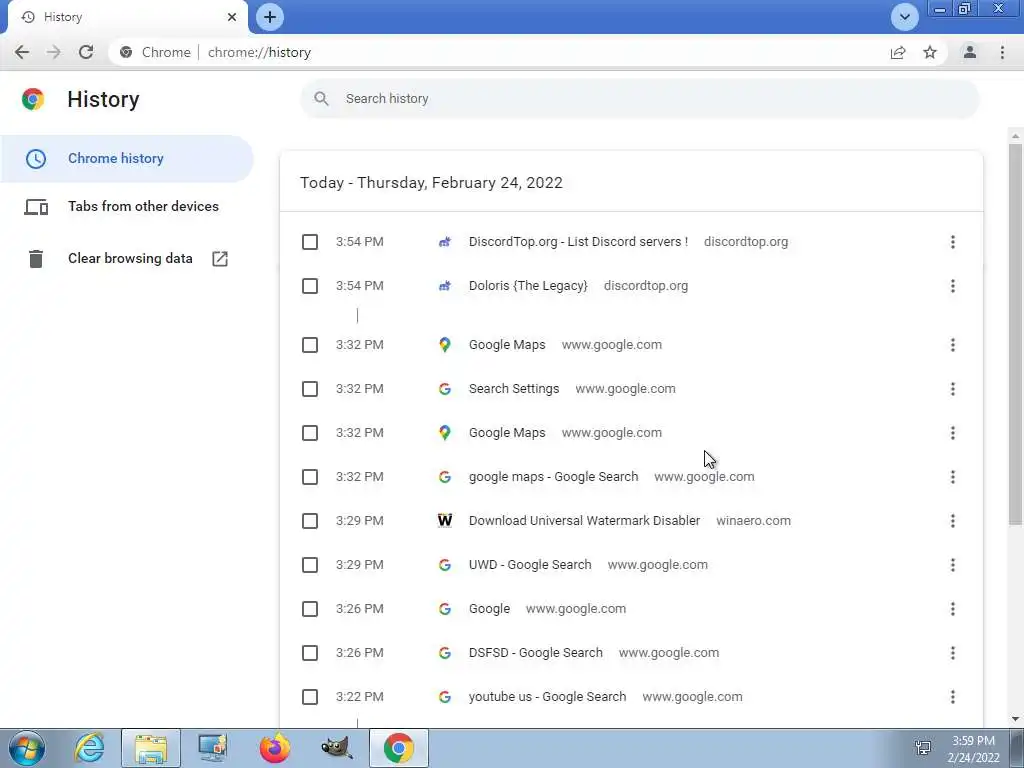Screen dimensions: 1024x768
Task: Check the Search Settings entry checkbox
Action: pos(310,389)
